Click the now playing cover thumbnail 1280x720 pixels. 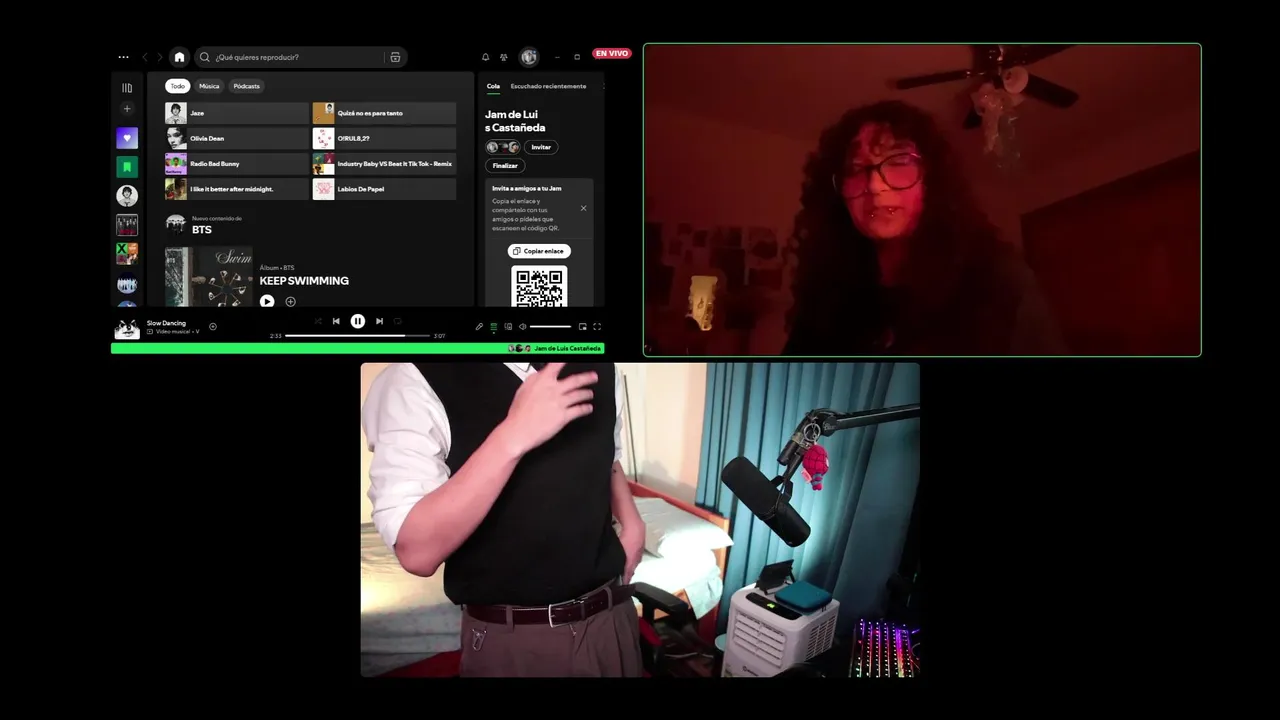[x=127, y=328]
